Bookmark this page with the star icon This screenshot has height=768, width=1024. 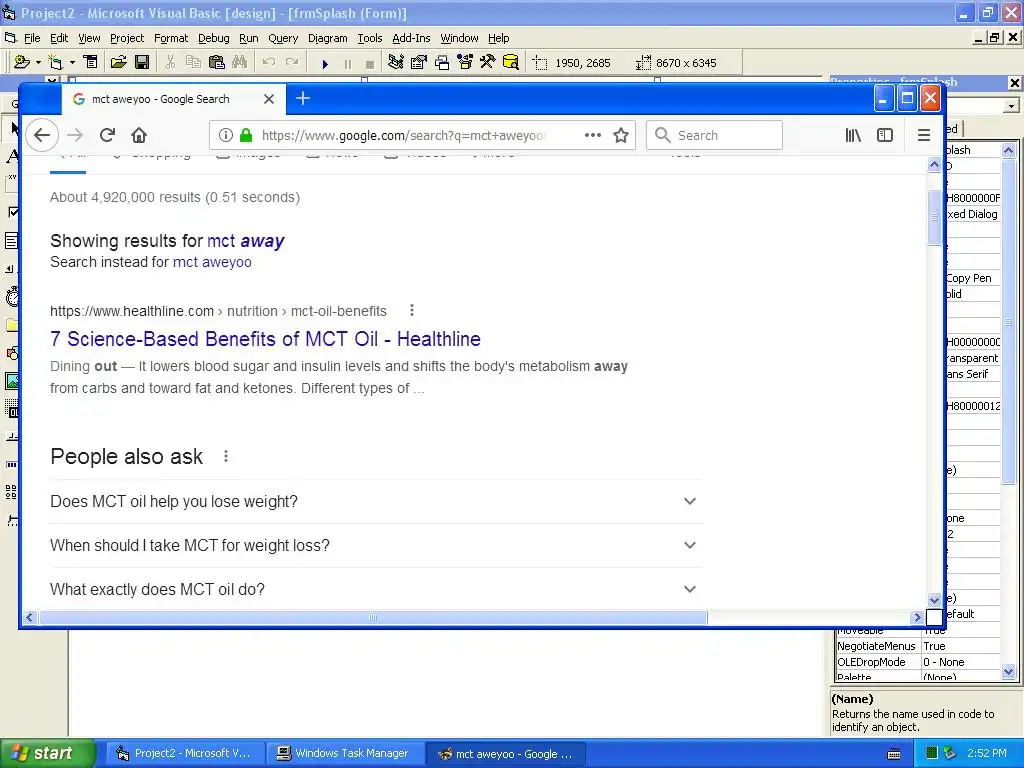coord(621,135)
